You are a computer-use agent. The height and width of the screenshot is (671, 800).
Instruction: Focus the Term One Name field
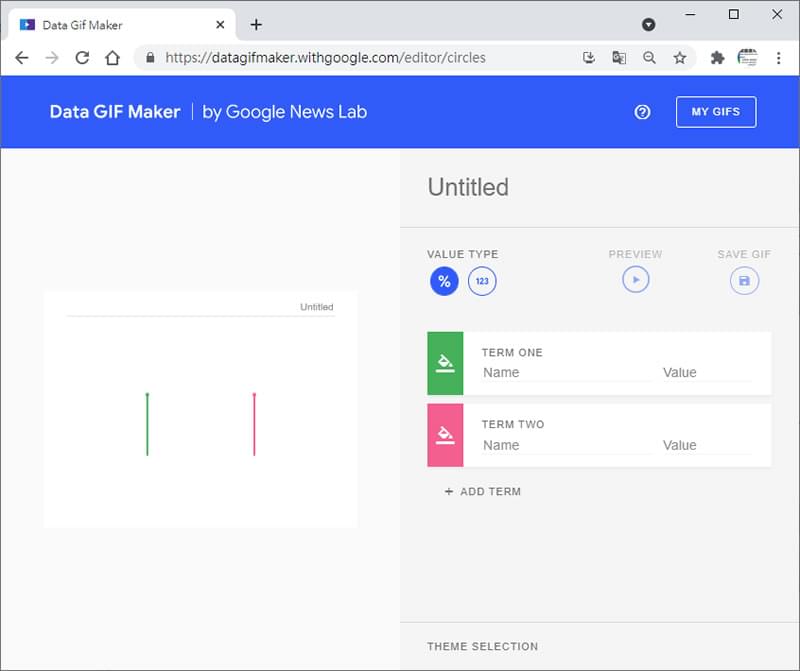[x=566, y=372]
